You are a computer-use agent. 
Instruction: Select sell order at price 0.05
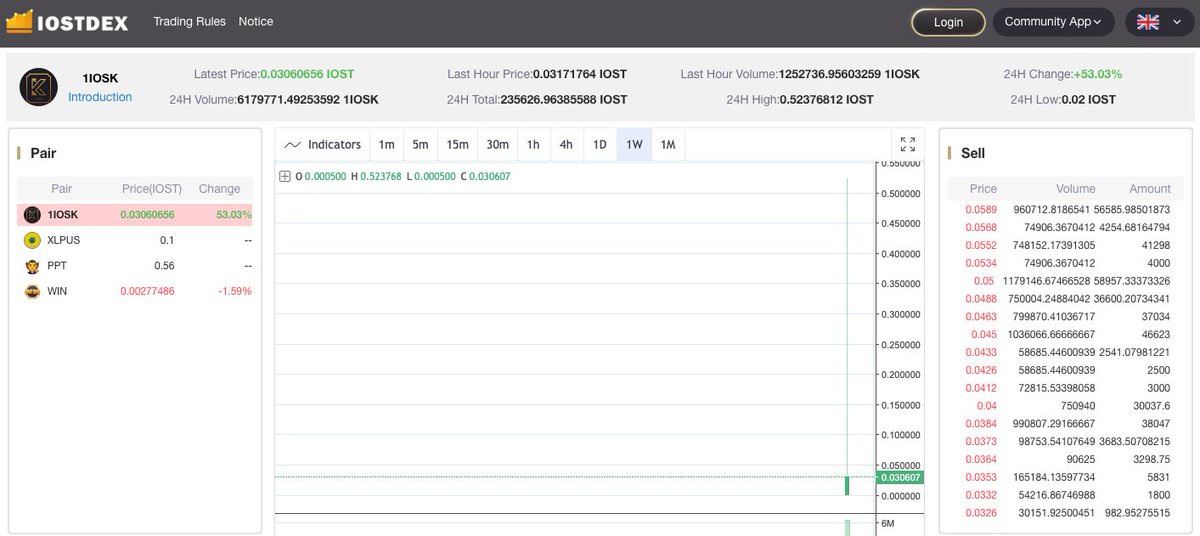coord(1066,281)
